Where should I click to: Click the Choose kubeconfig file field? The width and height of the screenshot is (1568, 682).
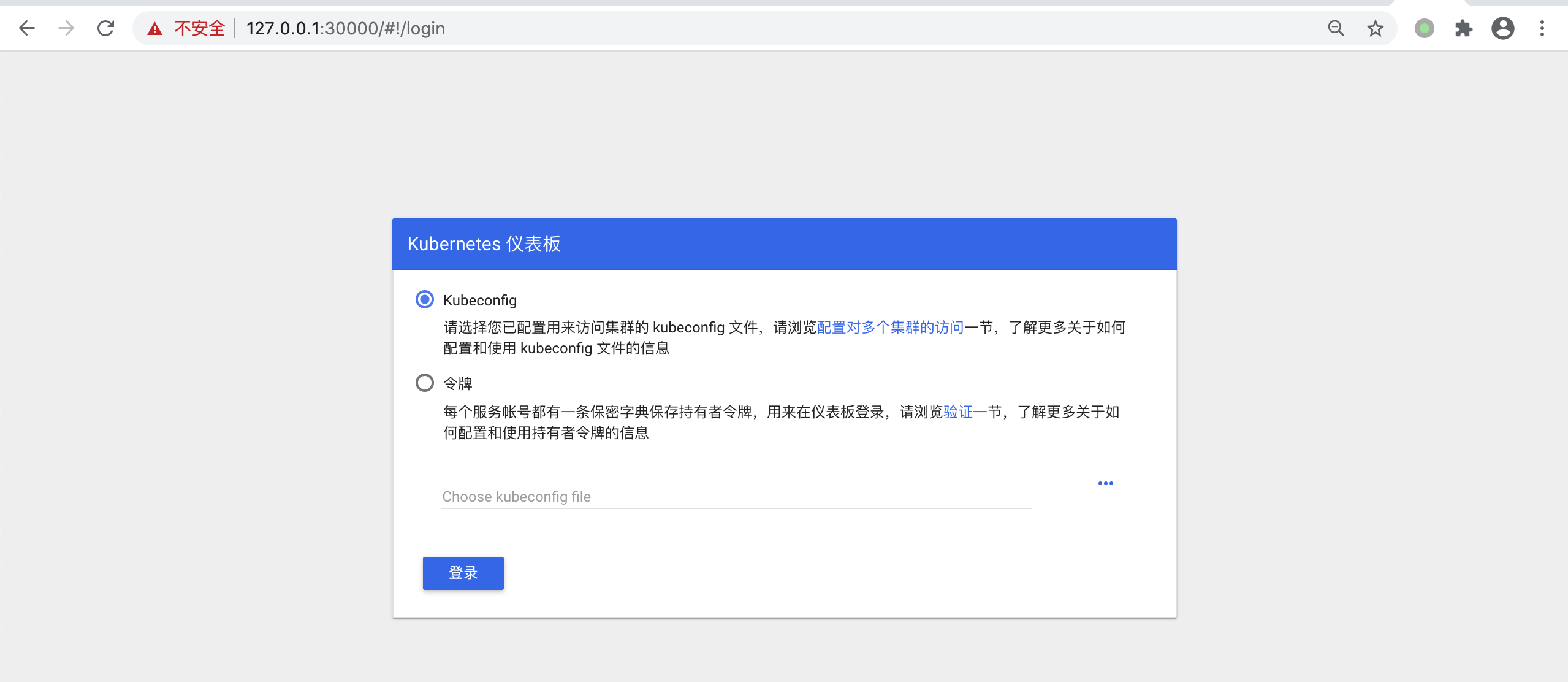(x=736, y=496)
